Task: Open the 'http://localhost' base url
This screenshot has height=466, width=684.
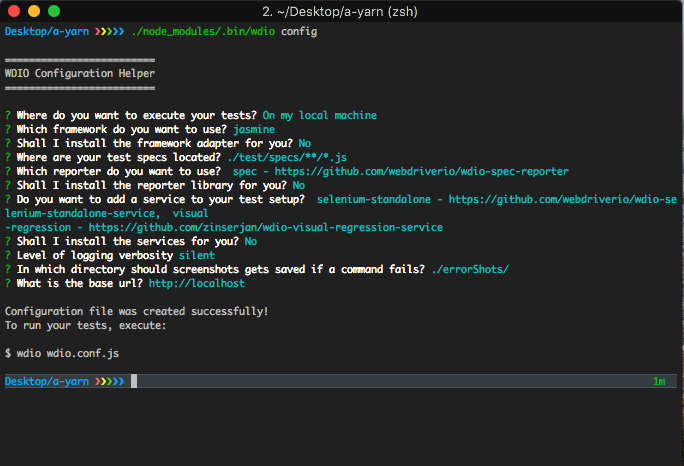Action: (x=197, y=283)
